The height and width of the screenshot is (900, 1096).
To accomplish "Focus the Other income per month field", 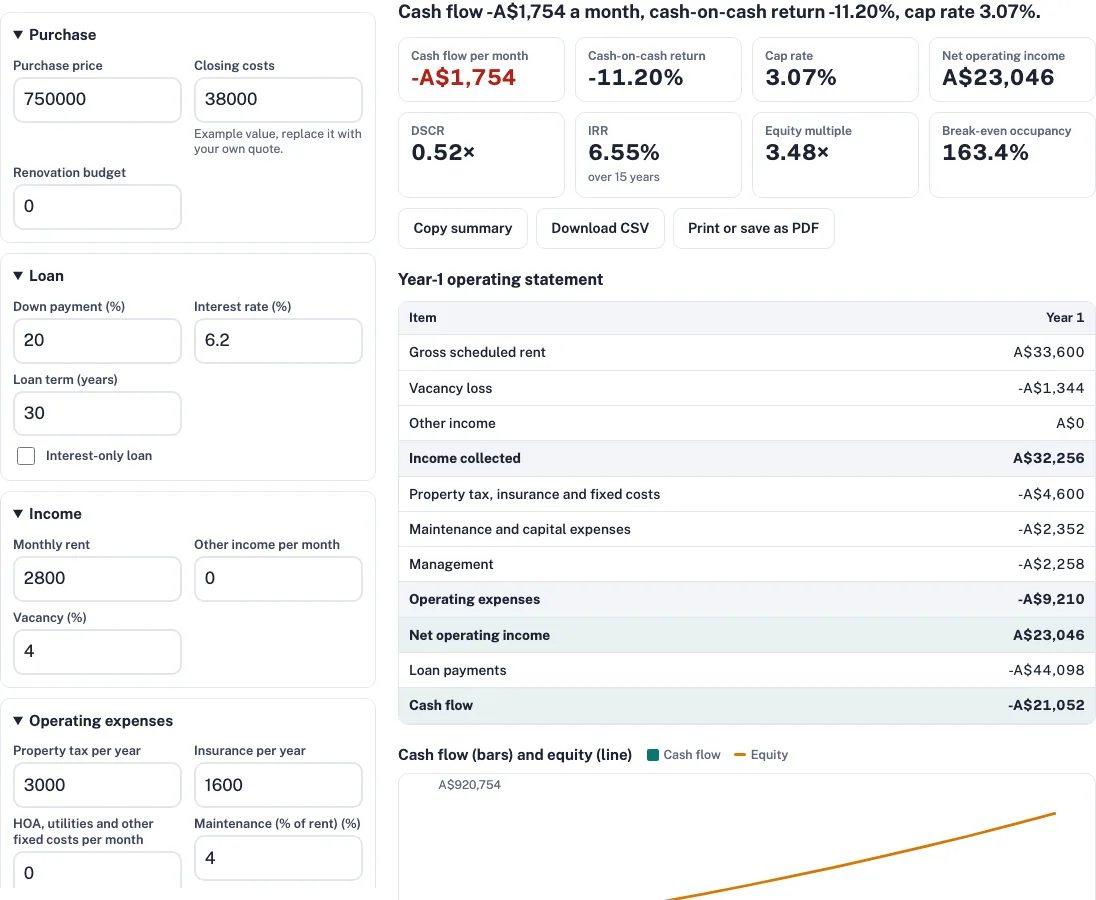I will (x=278, y=579).
